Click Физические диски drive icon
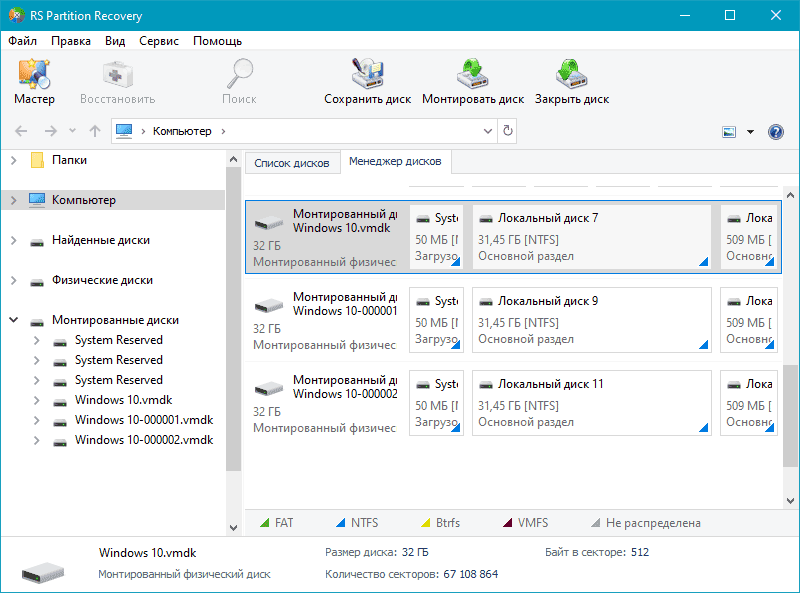This screenshot has height=593, width=800. [37, 281]
